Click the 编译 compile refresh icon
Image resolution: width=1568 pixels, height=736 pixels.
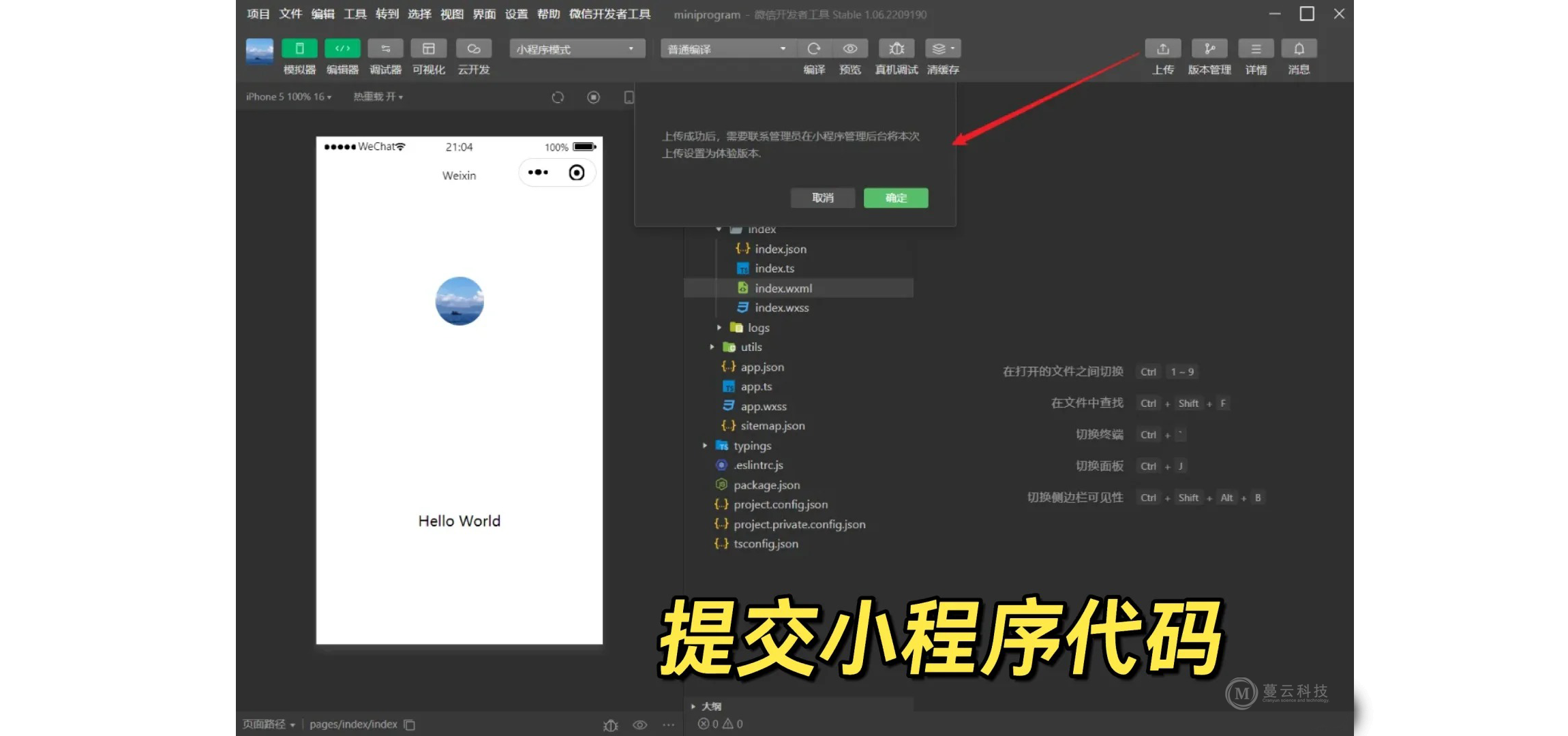tap(813, 48)
